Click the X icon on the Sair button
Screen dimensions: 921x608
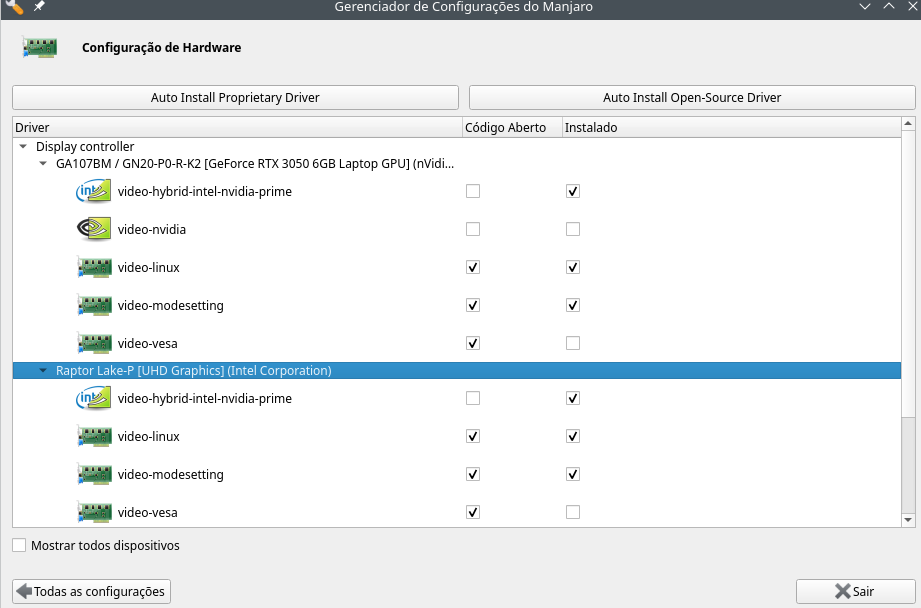tap(842, 592)
